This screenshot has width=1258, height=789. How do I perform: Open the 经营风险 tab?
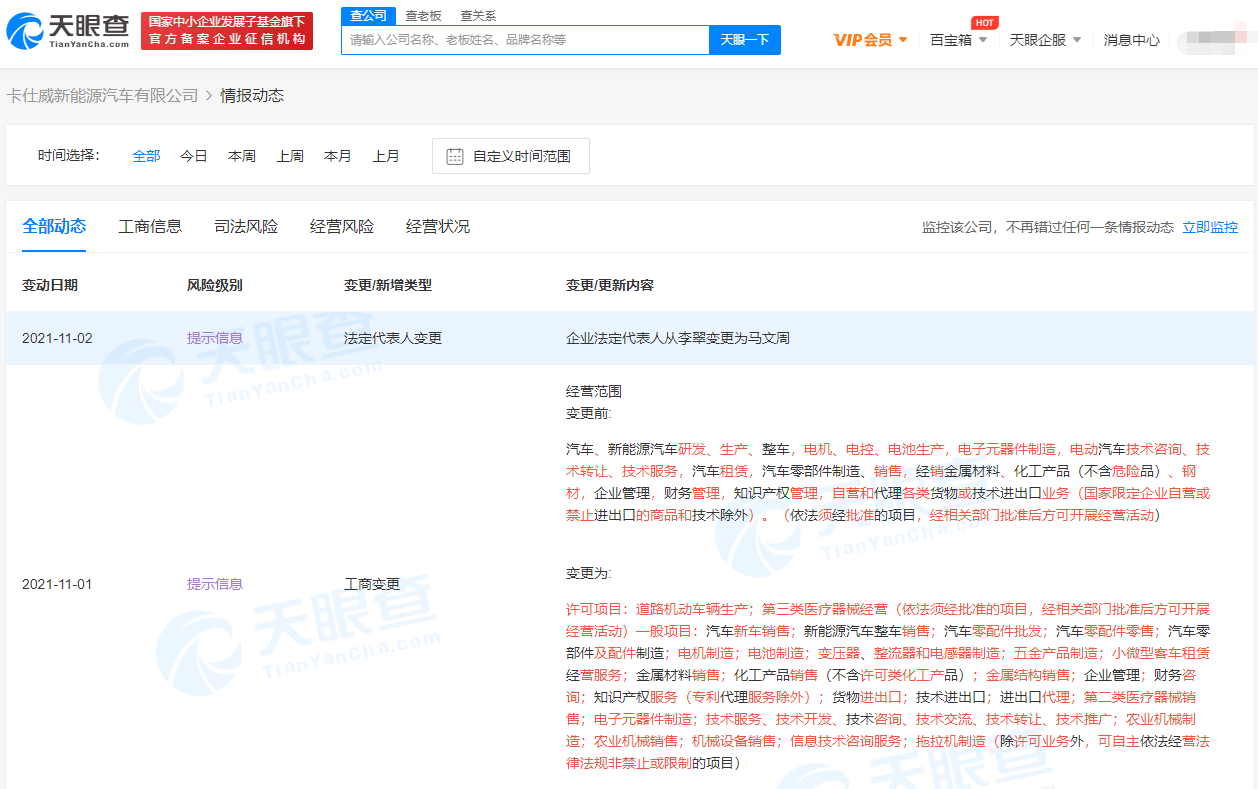(x=342, y=226)
